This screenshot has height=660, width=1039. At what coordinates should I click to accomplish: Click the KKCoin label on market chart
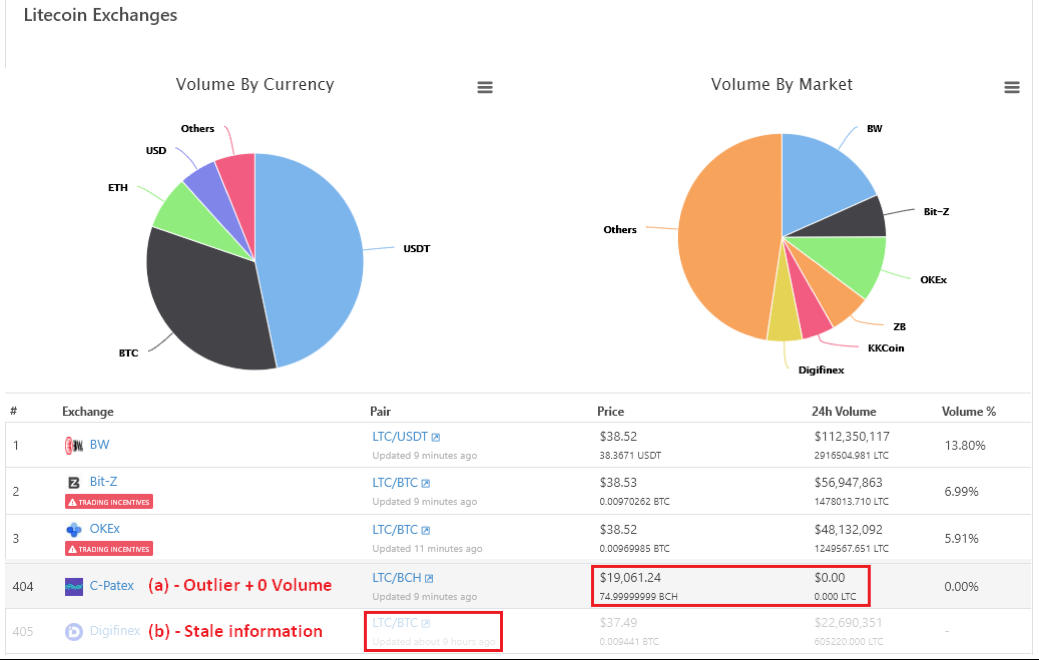point(886,348)
